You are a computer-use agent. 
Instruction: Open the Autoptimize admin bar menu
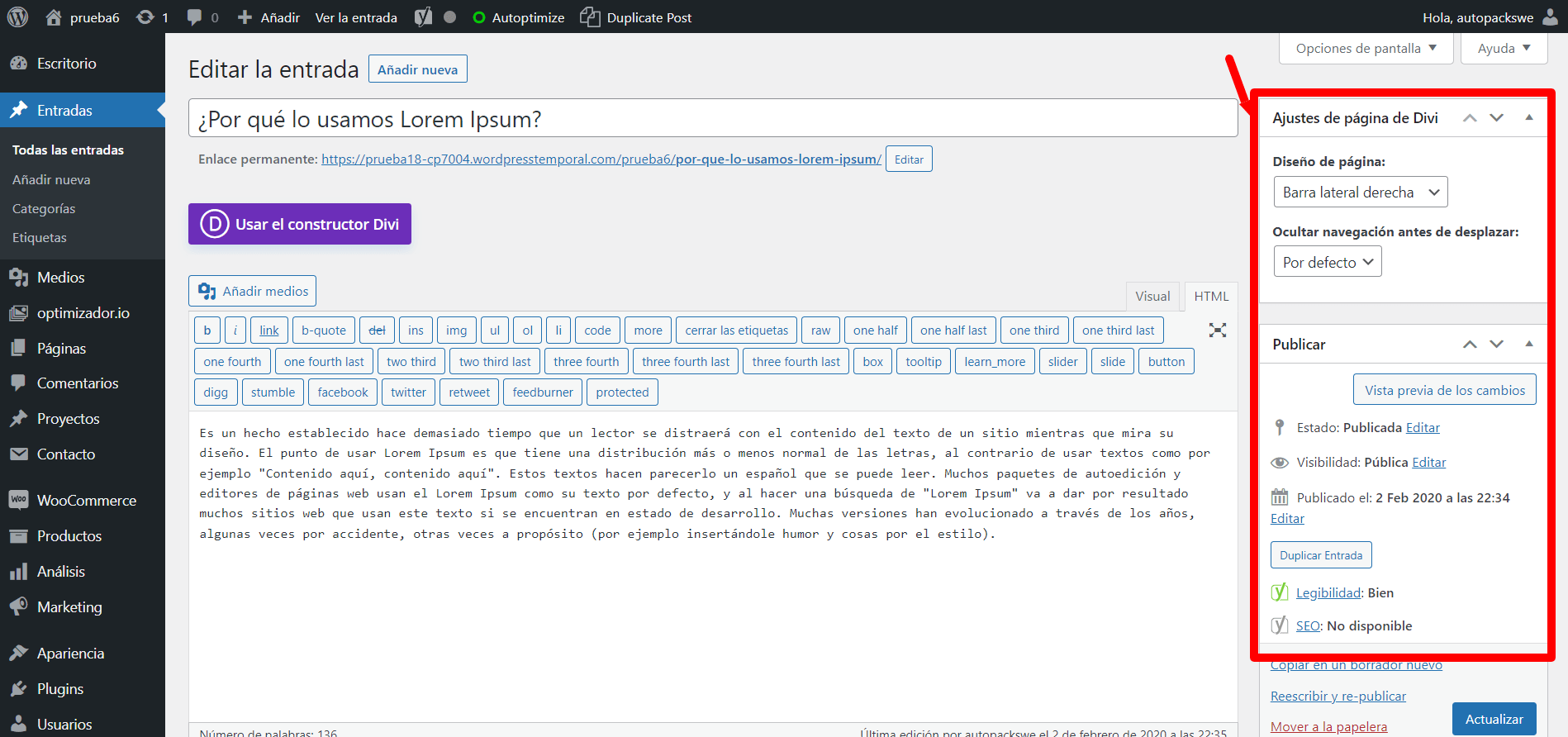pos(518,17)
